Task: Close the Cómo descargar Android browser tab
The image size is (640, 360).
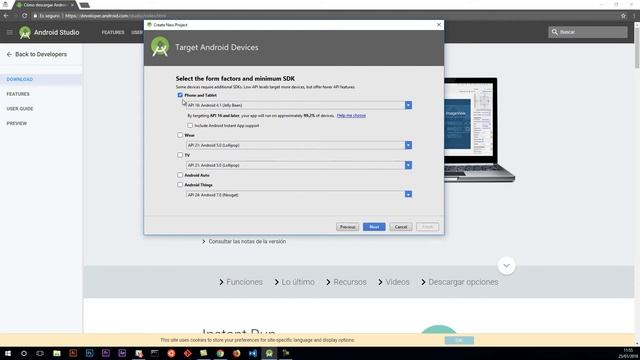Action: click(72, 5)
